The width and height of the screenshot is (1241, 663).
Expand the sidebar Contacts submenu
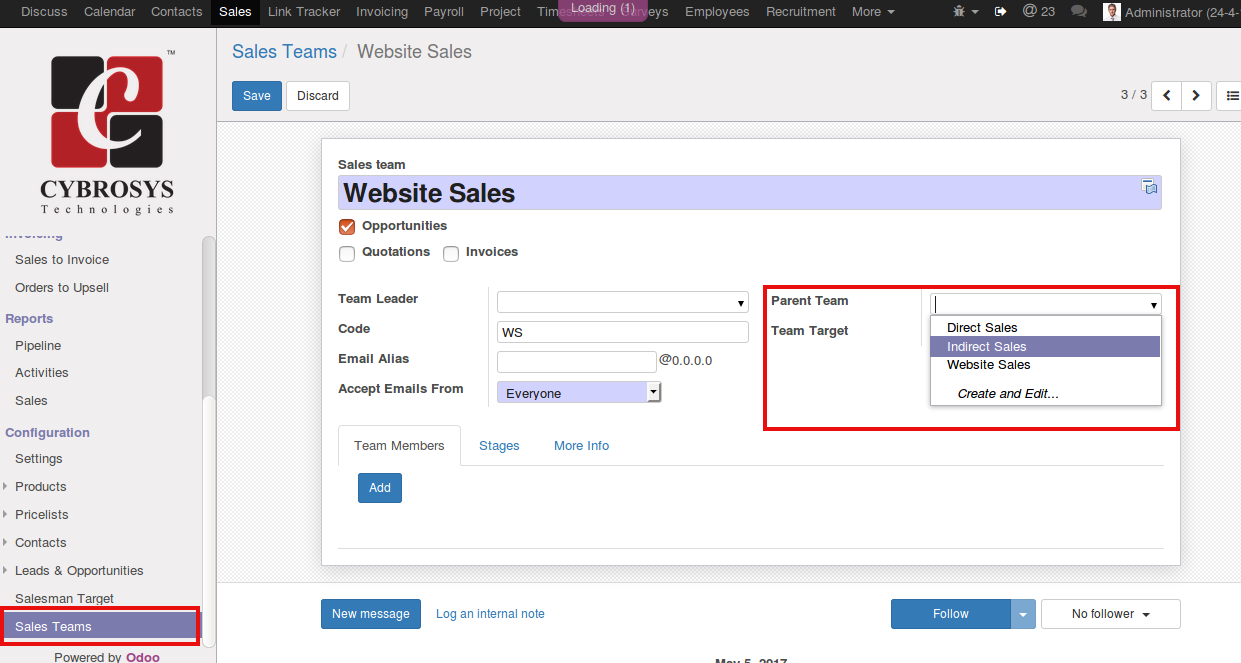(40, 543)
